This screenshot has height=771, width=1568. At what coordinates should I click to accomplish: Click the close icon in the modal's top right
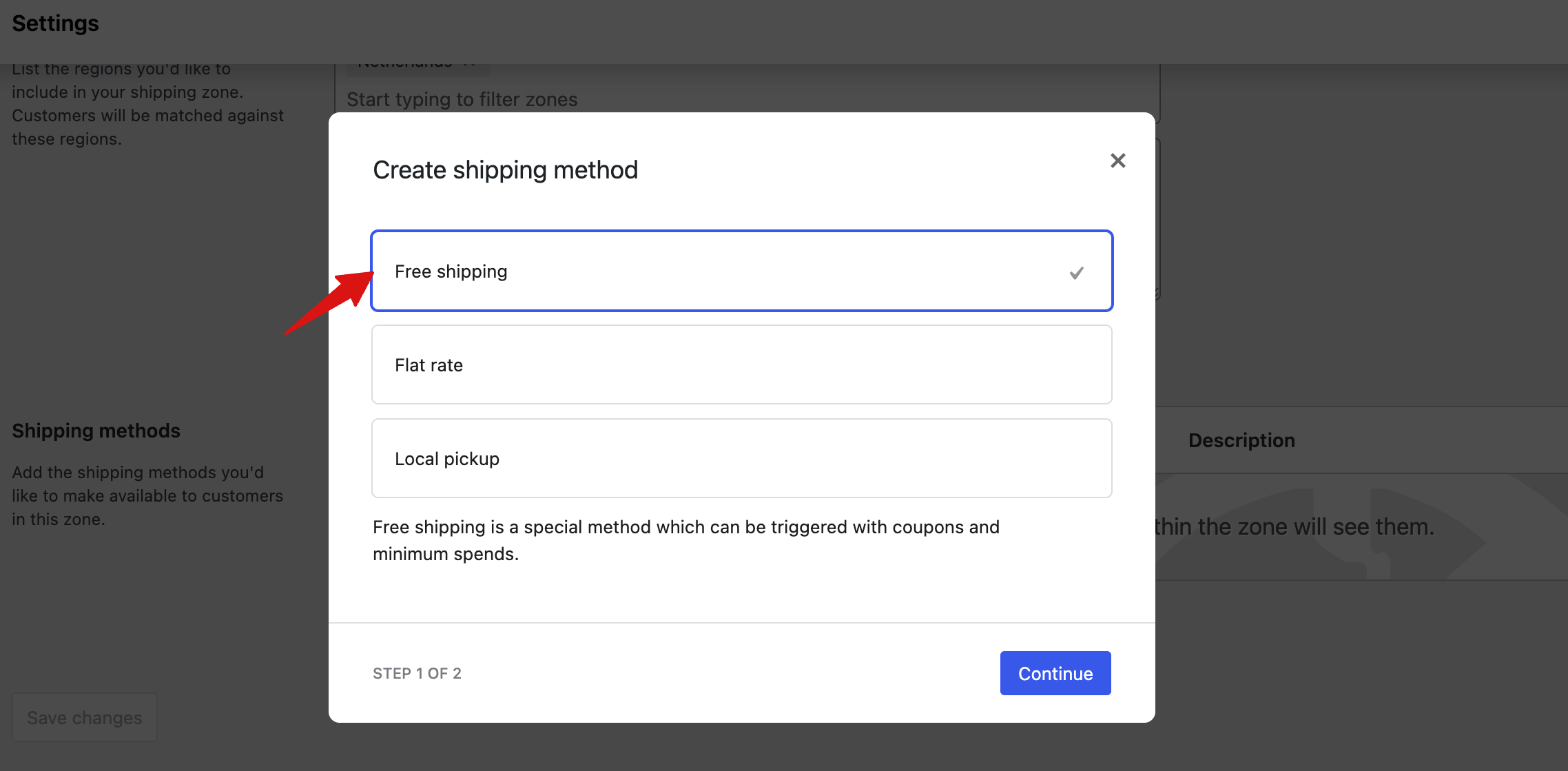(x=1117, y=160)
